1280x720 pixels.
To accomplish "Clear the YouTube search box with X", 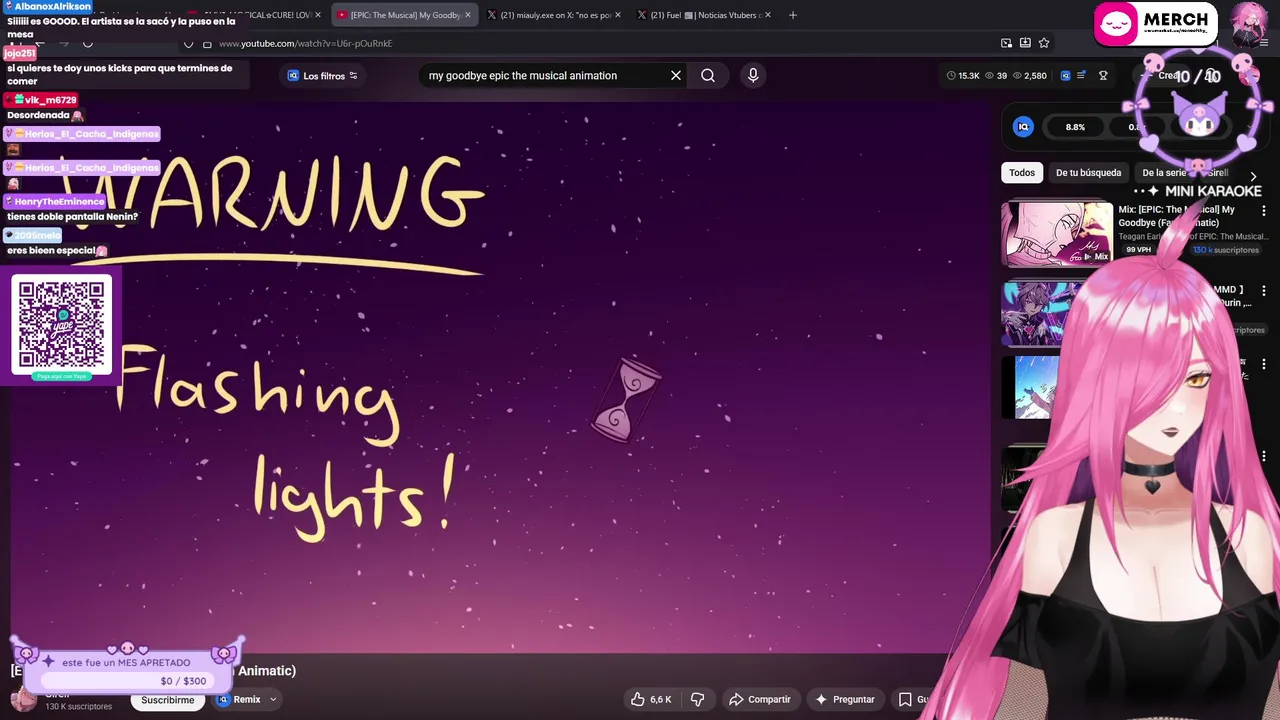I will 676,75.
